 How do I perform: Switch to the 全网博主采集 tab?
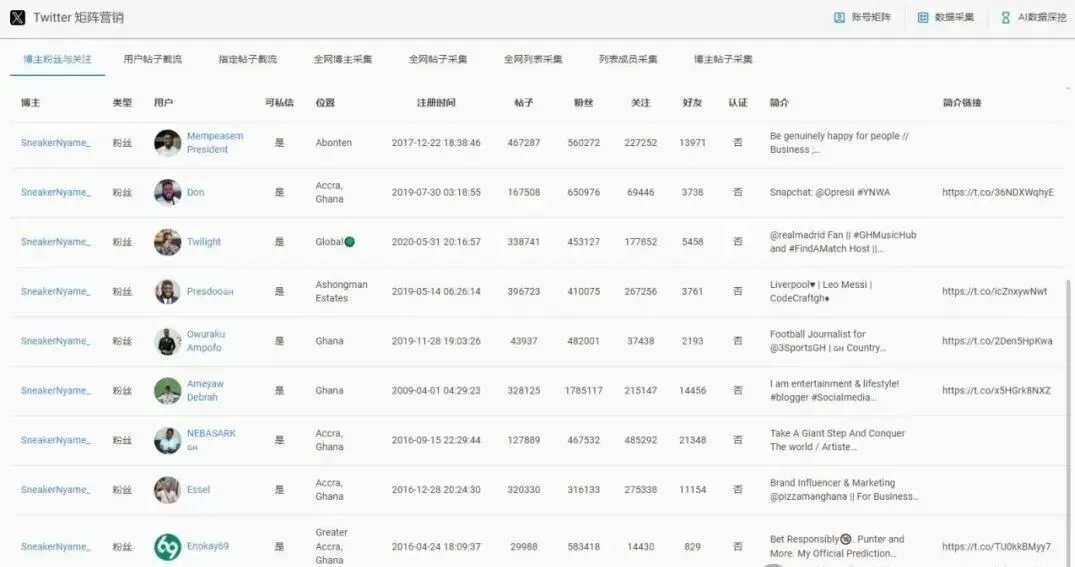pos(343,59)
